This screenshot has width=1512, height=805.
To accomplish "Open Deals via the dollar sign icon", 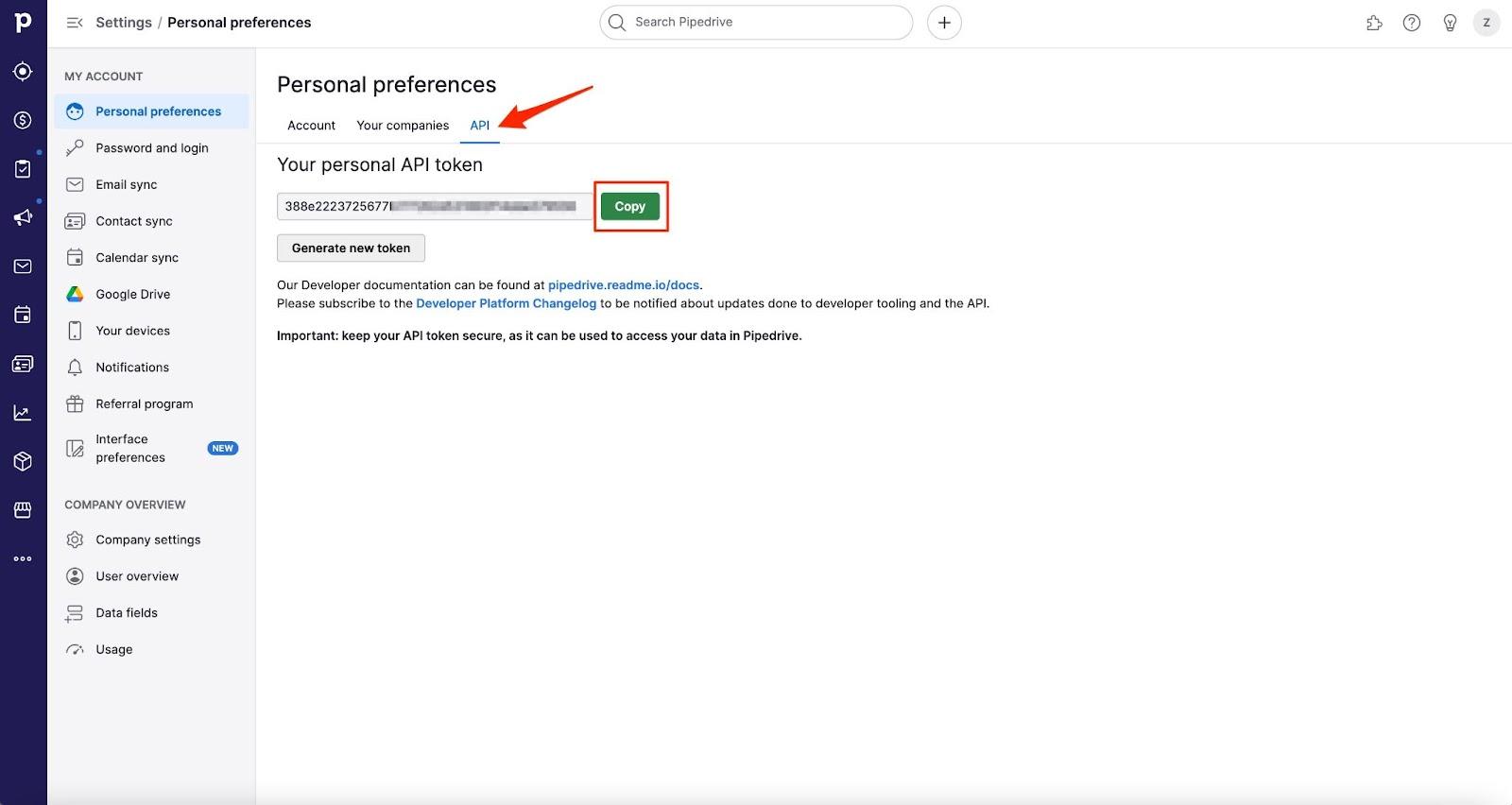I will 23,120.
